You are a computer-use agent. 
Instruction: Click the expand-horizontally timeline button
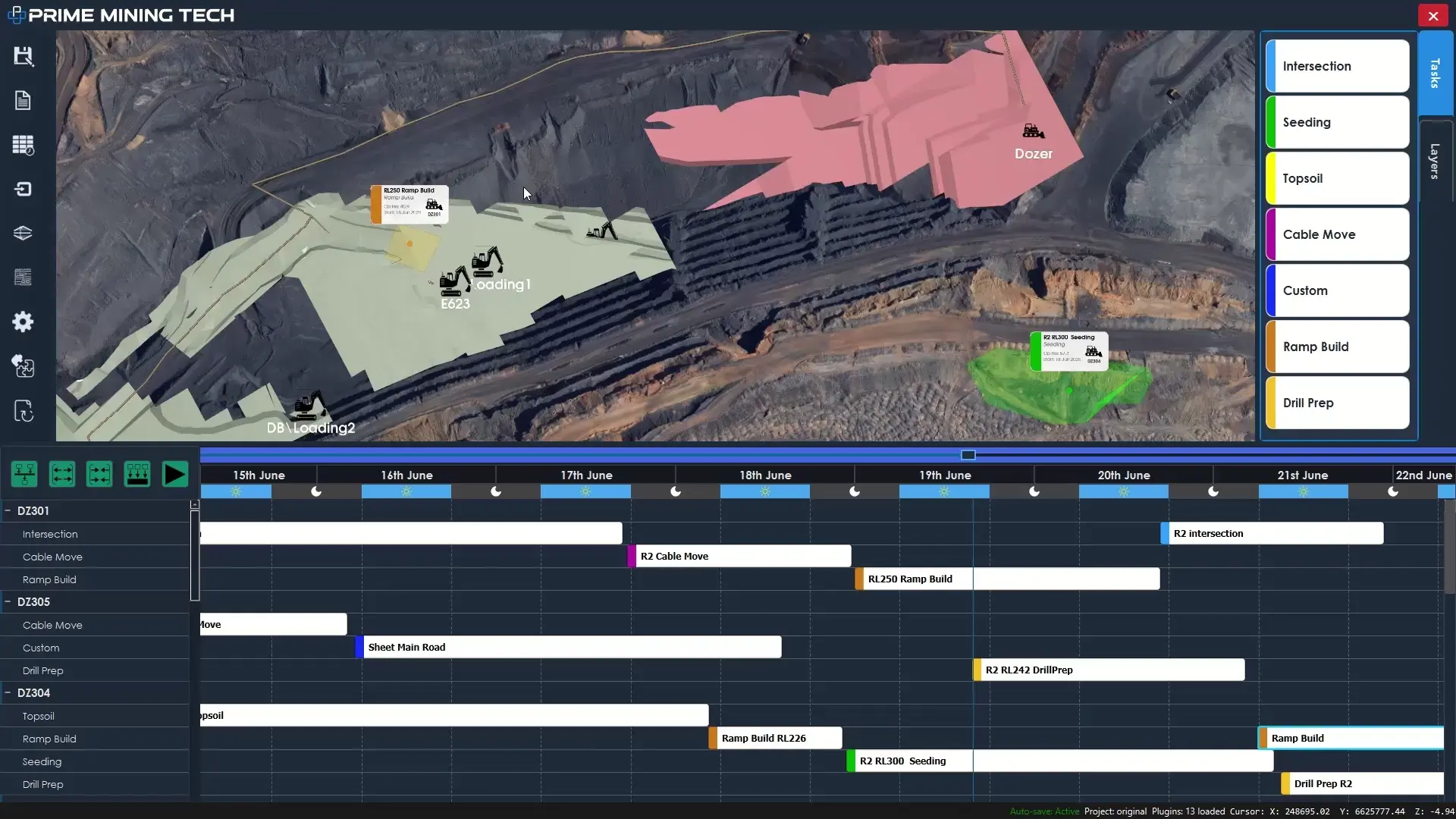pos(62,475)
